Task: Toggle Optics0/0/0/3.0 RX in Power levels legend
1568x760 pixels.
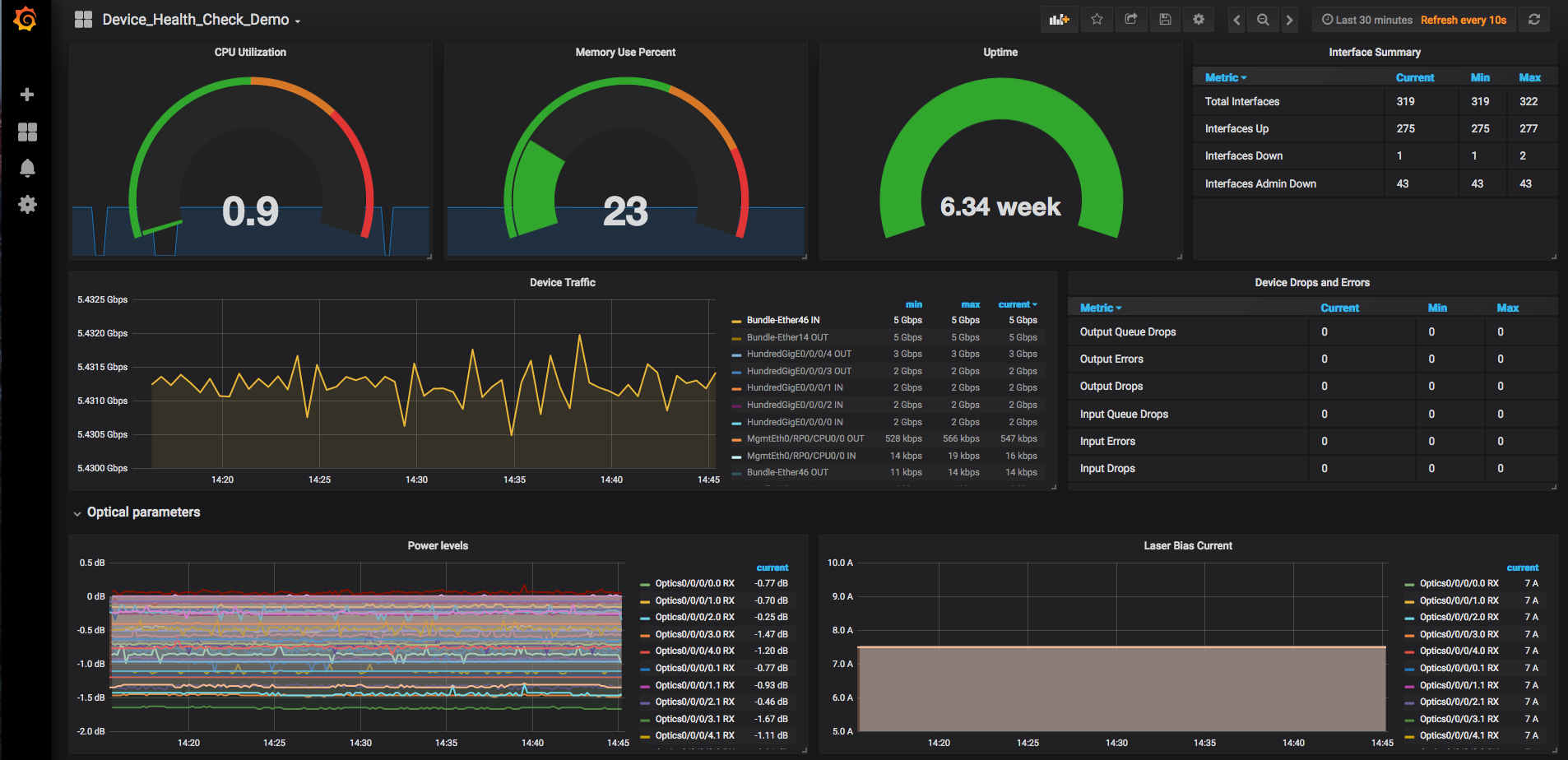Action: (694, 634)
